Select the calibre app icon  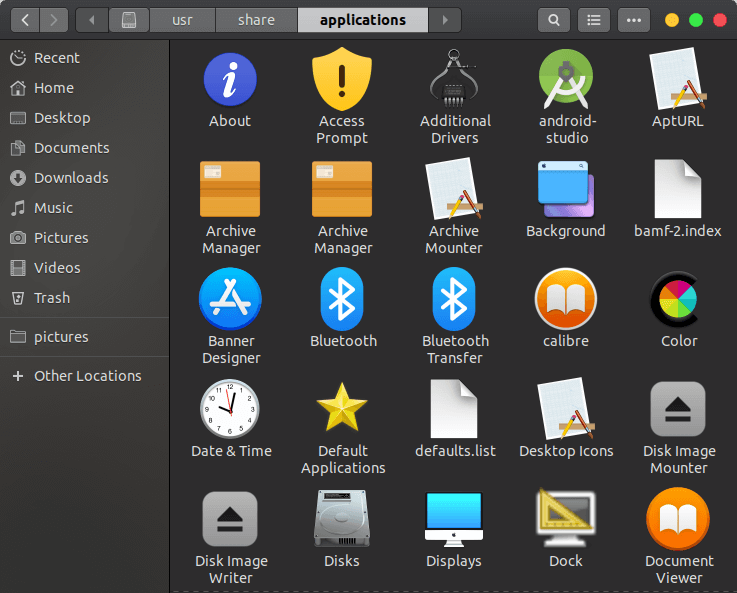[566, 300]
